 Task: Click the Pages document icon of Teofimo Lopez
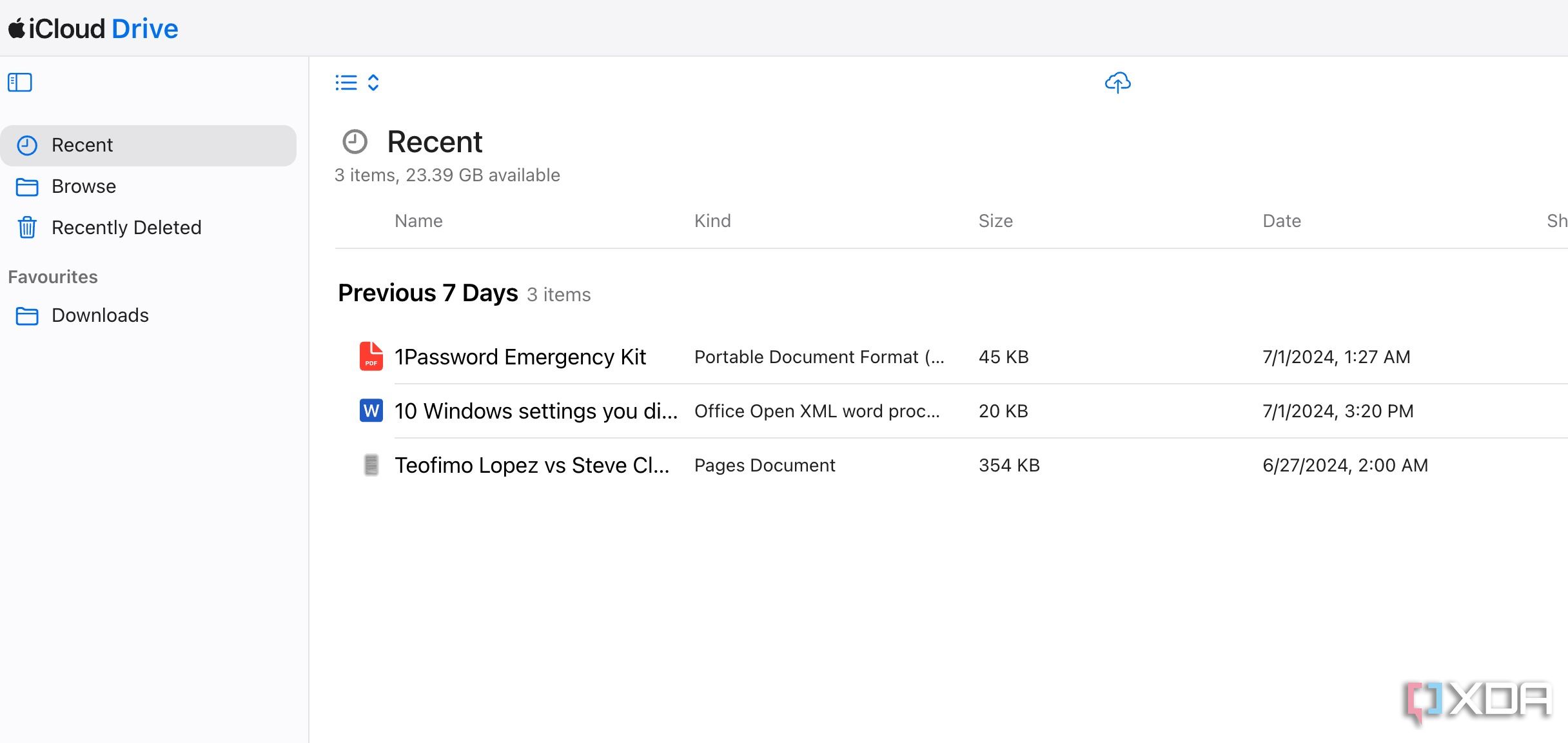371,464
